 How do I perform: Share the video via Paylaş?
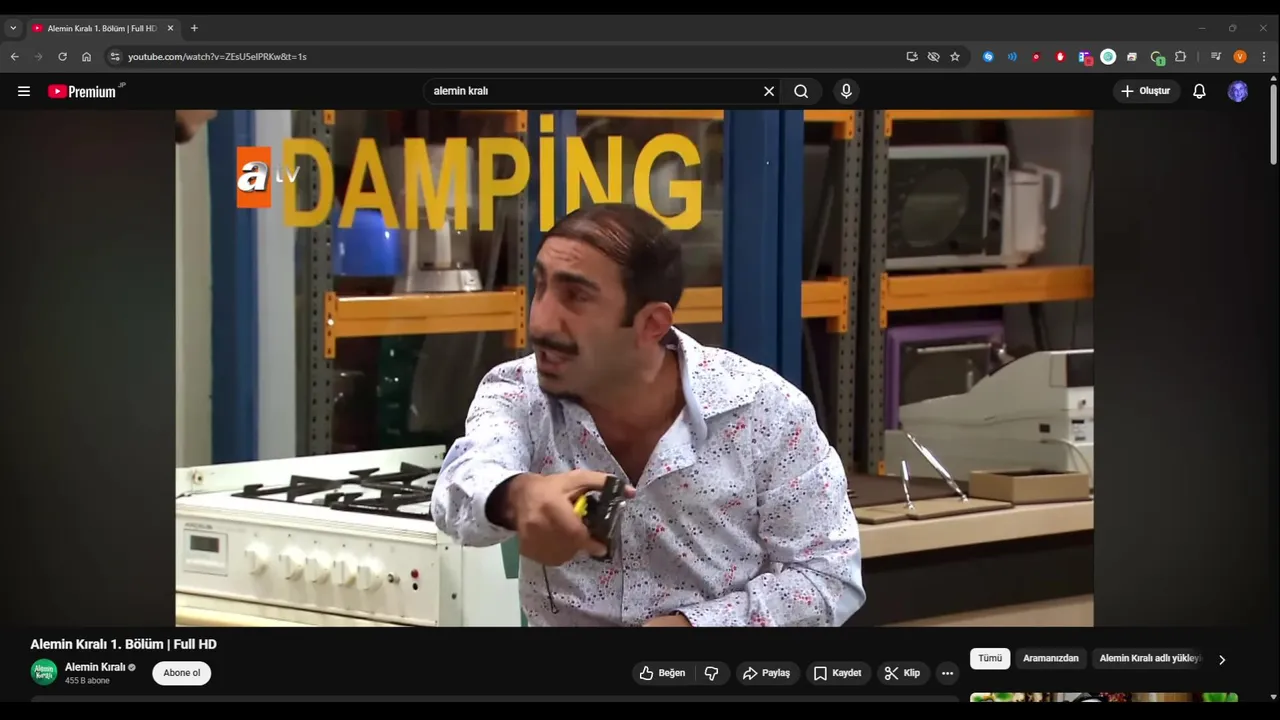click(766, 673)
